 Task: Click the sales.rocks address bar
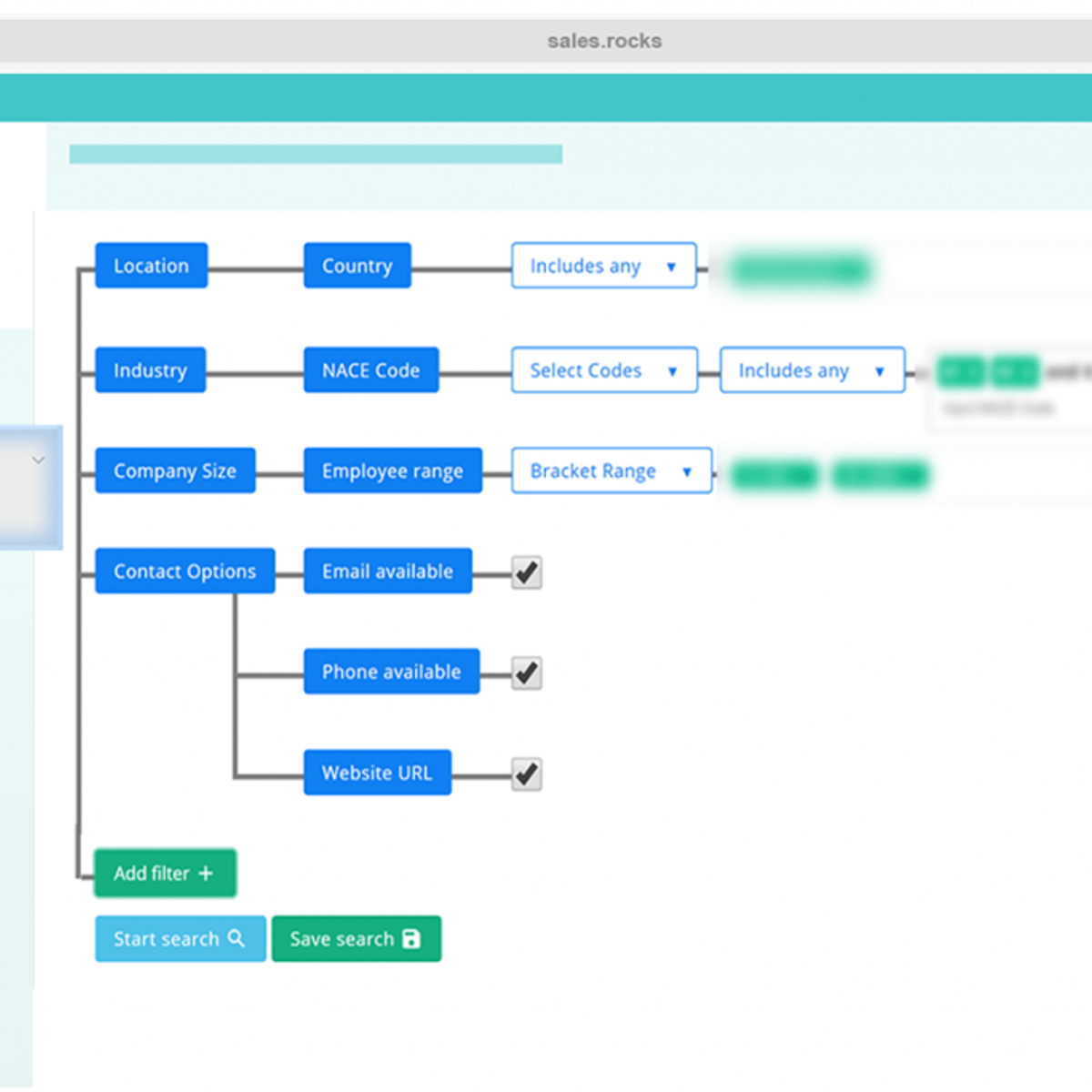tap(604, 41)
